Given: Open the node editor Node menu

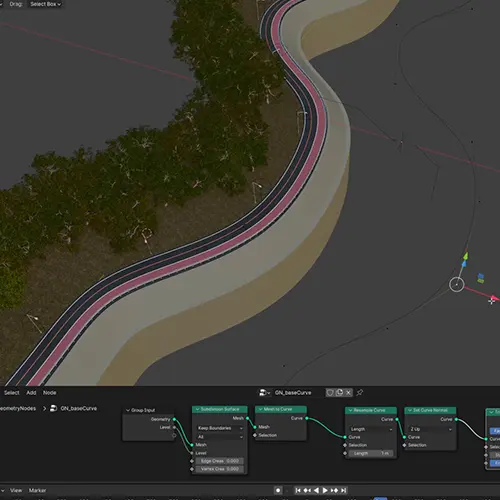Looking at the screenshot, I should [49, 393].
